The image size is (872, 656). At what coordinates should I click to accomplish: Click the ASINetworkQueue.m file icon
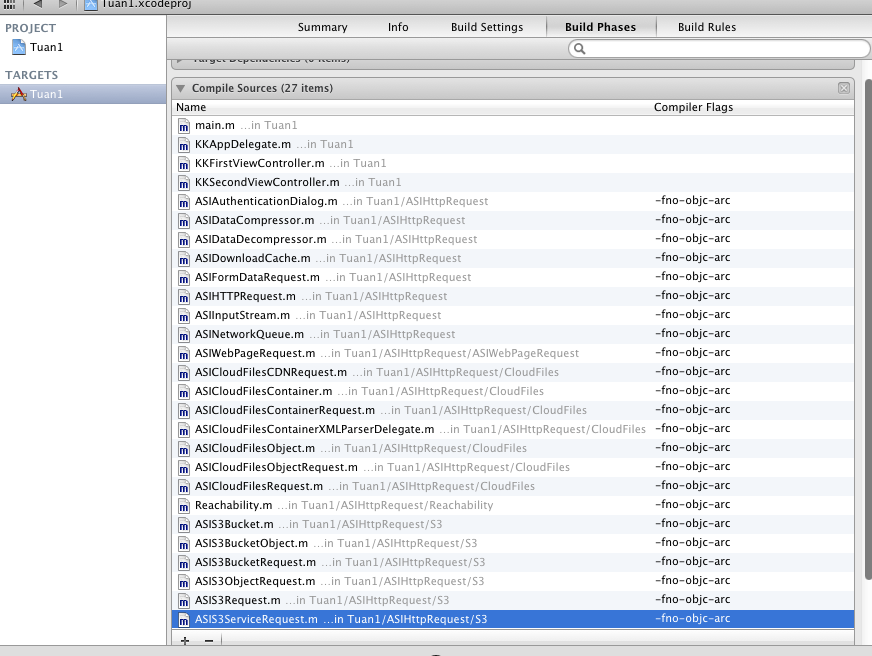coord(184,335)
